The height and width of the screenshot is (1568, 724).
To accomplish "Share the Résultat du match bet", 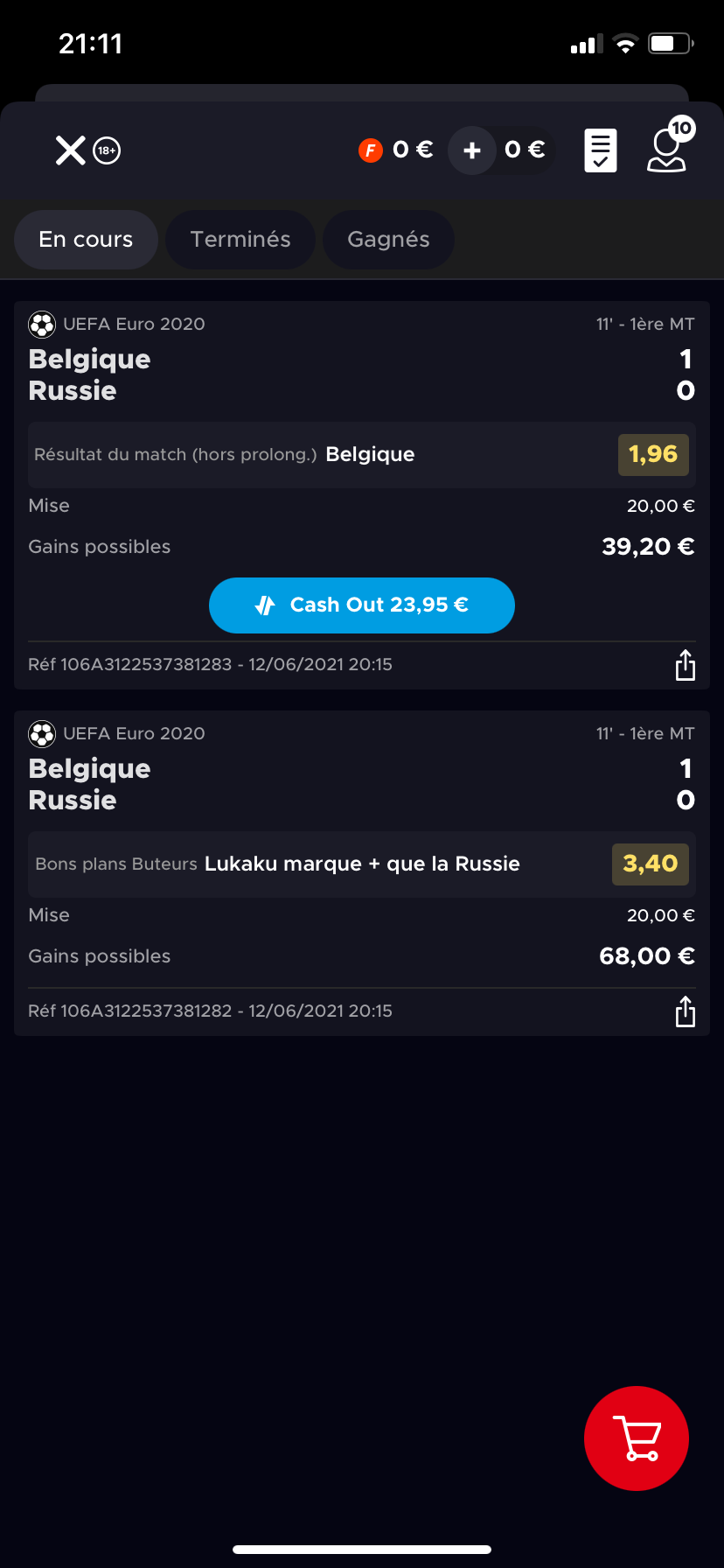I will click(686, 665).
